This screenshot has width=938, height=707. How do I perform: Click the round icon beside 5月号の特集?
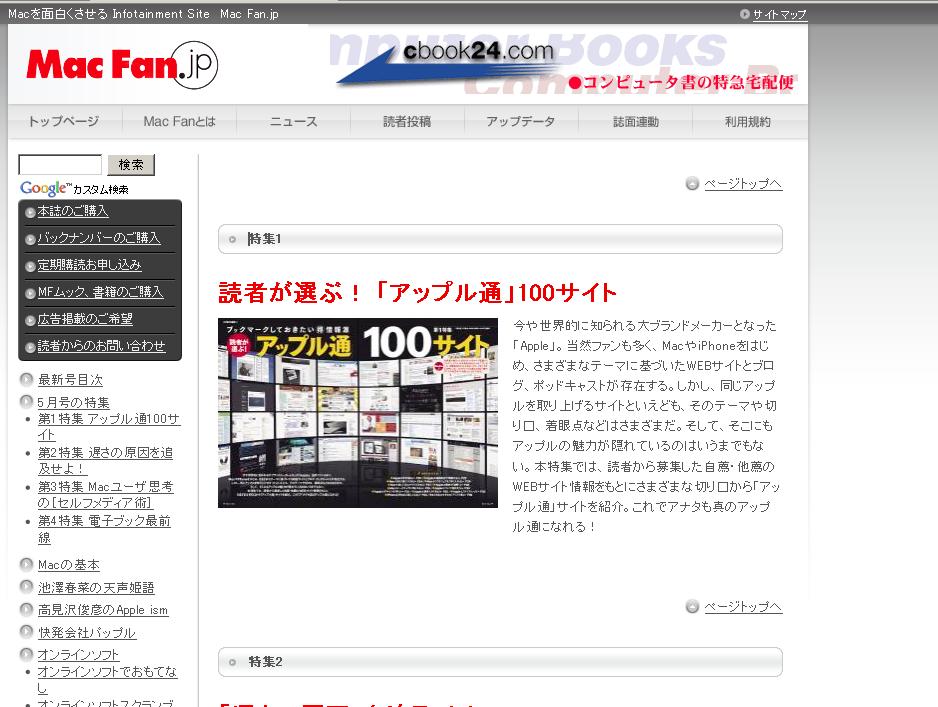pyautogui.click(x=26, y=401)
